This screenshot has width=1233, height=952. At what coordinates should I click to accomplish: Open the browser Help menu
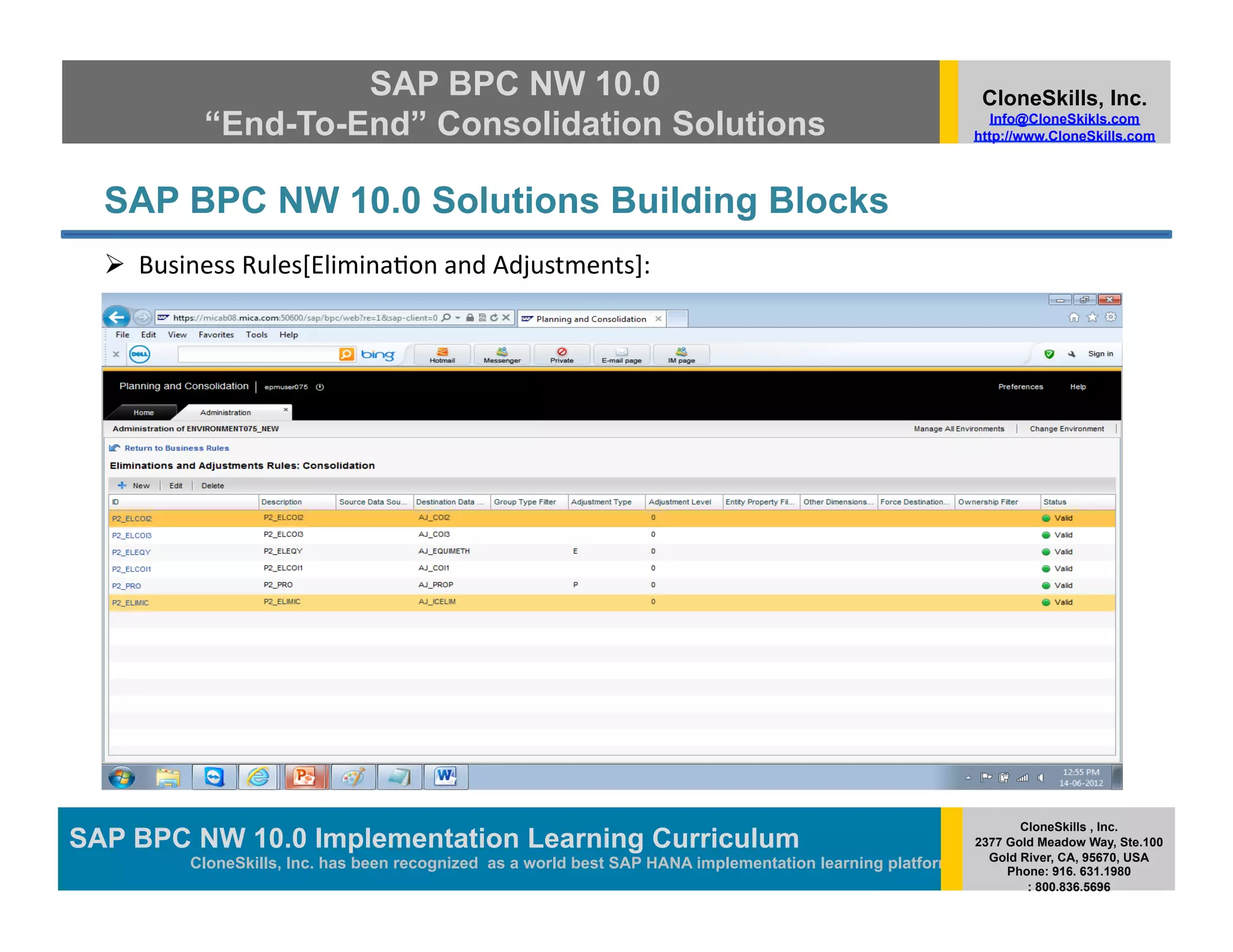point(288,335)
